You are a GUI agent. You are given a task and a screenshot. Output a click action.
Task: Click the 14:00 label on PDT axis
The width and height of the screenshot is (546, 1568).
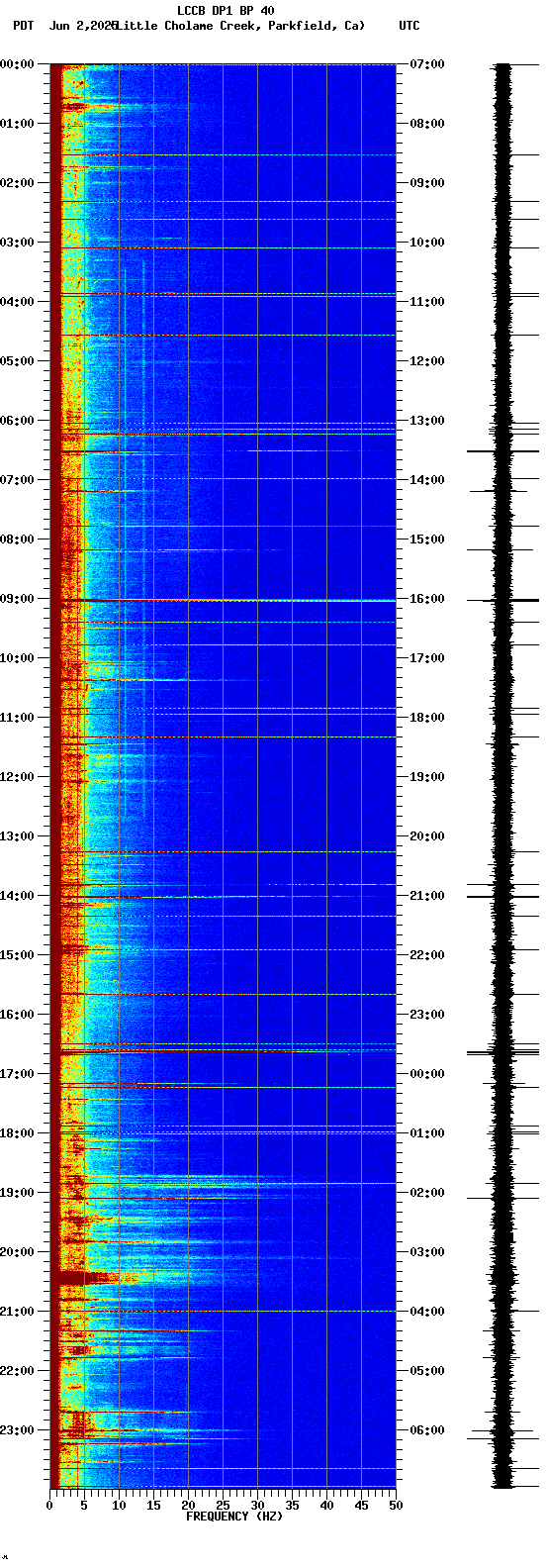click(x=17, y=896)
